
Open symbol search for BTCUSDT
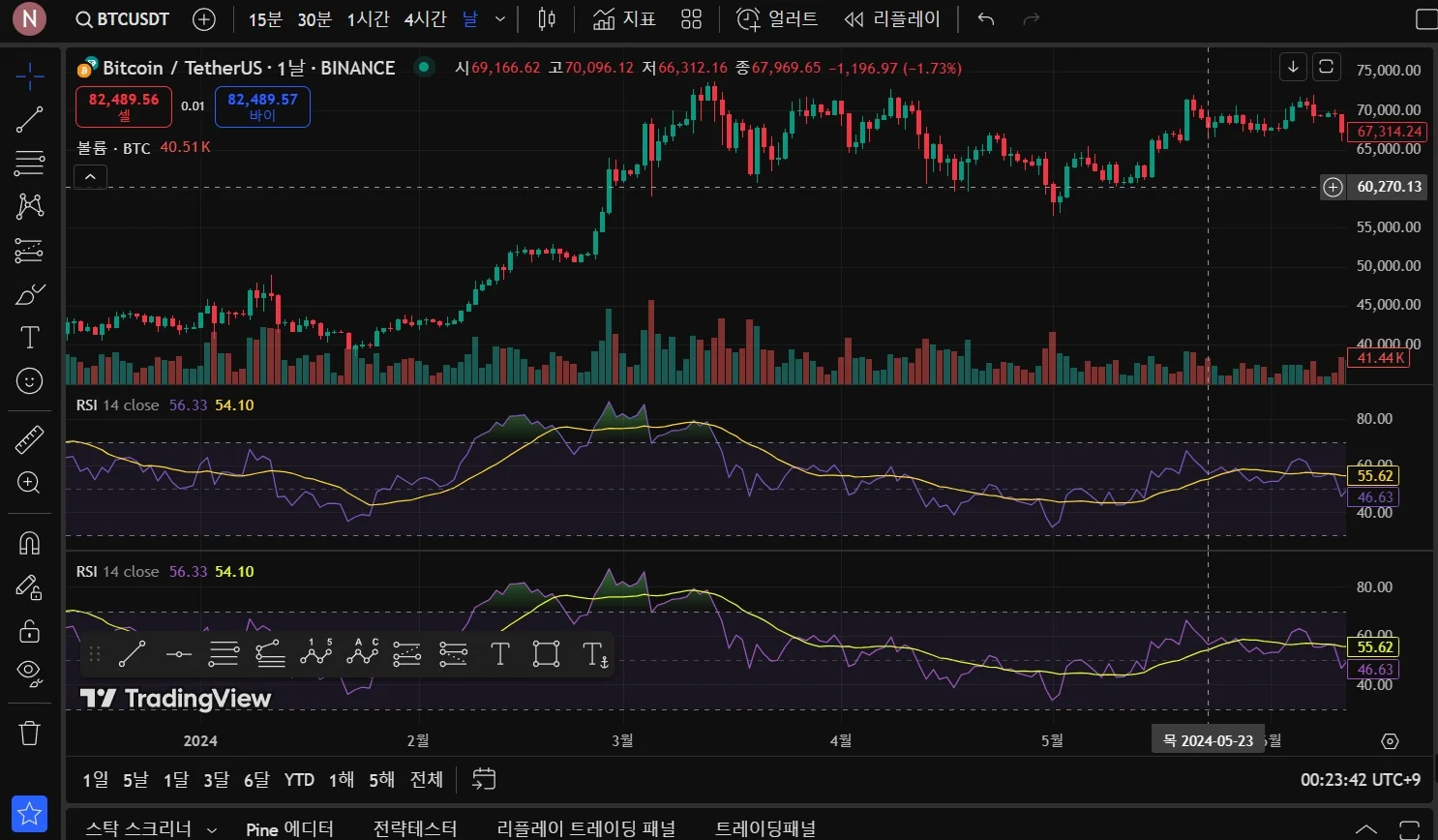point(123,19)
